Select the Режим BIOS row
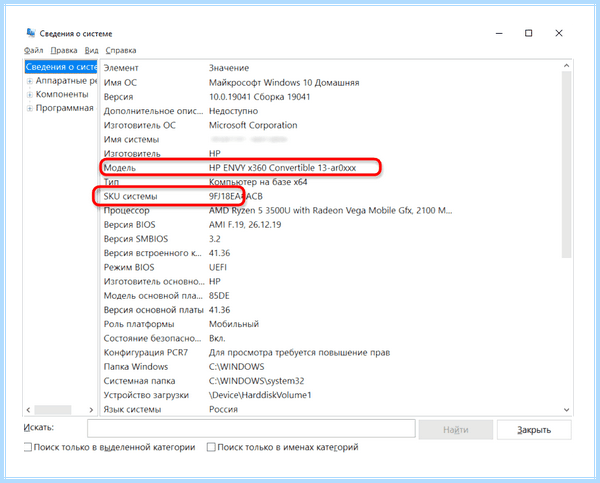Viewport: 600px width, 483px height. coord(331,267)
